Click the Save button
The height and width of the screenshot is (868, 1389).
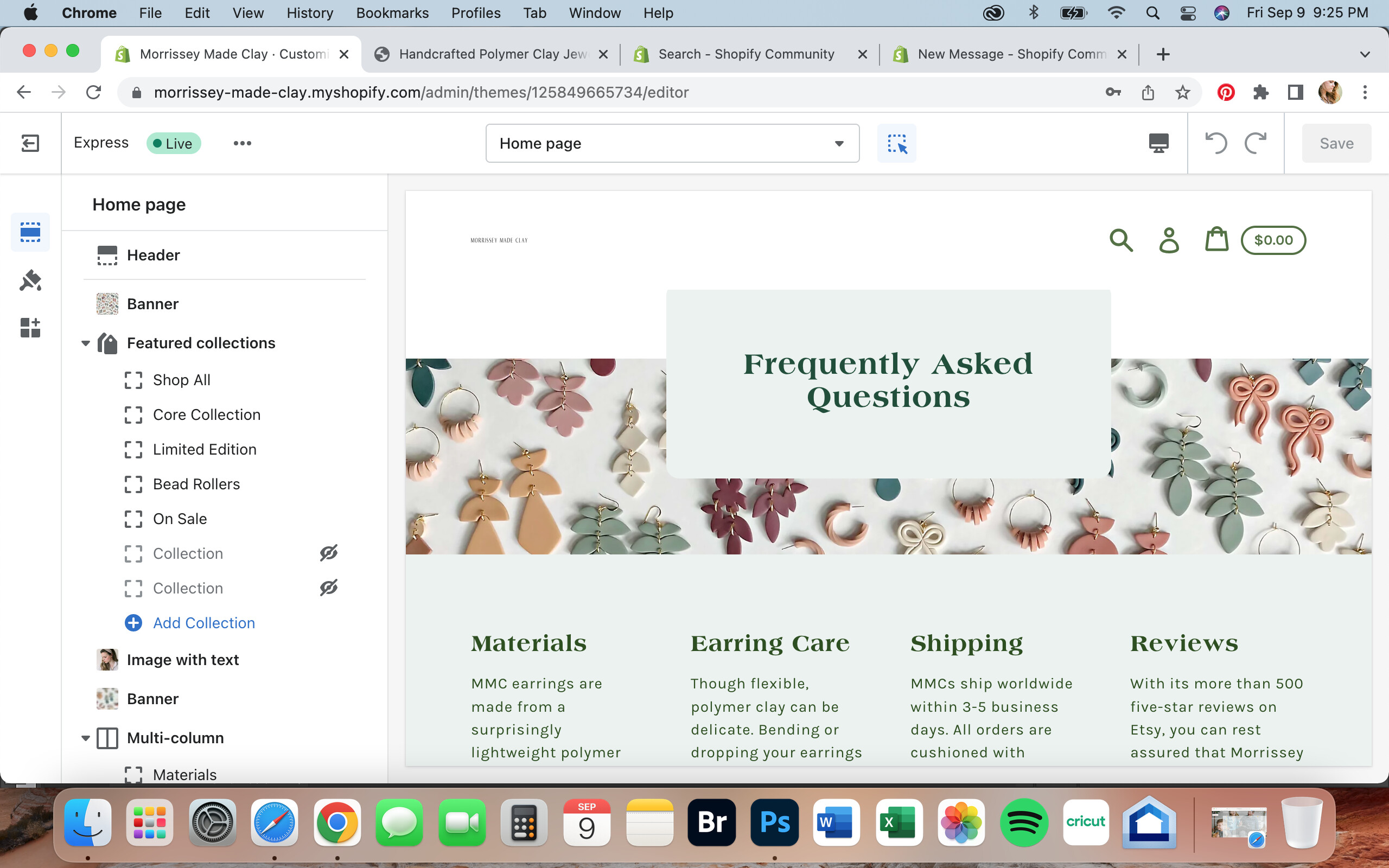1336,143
